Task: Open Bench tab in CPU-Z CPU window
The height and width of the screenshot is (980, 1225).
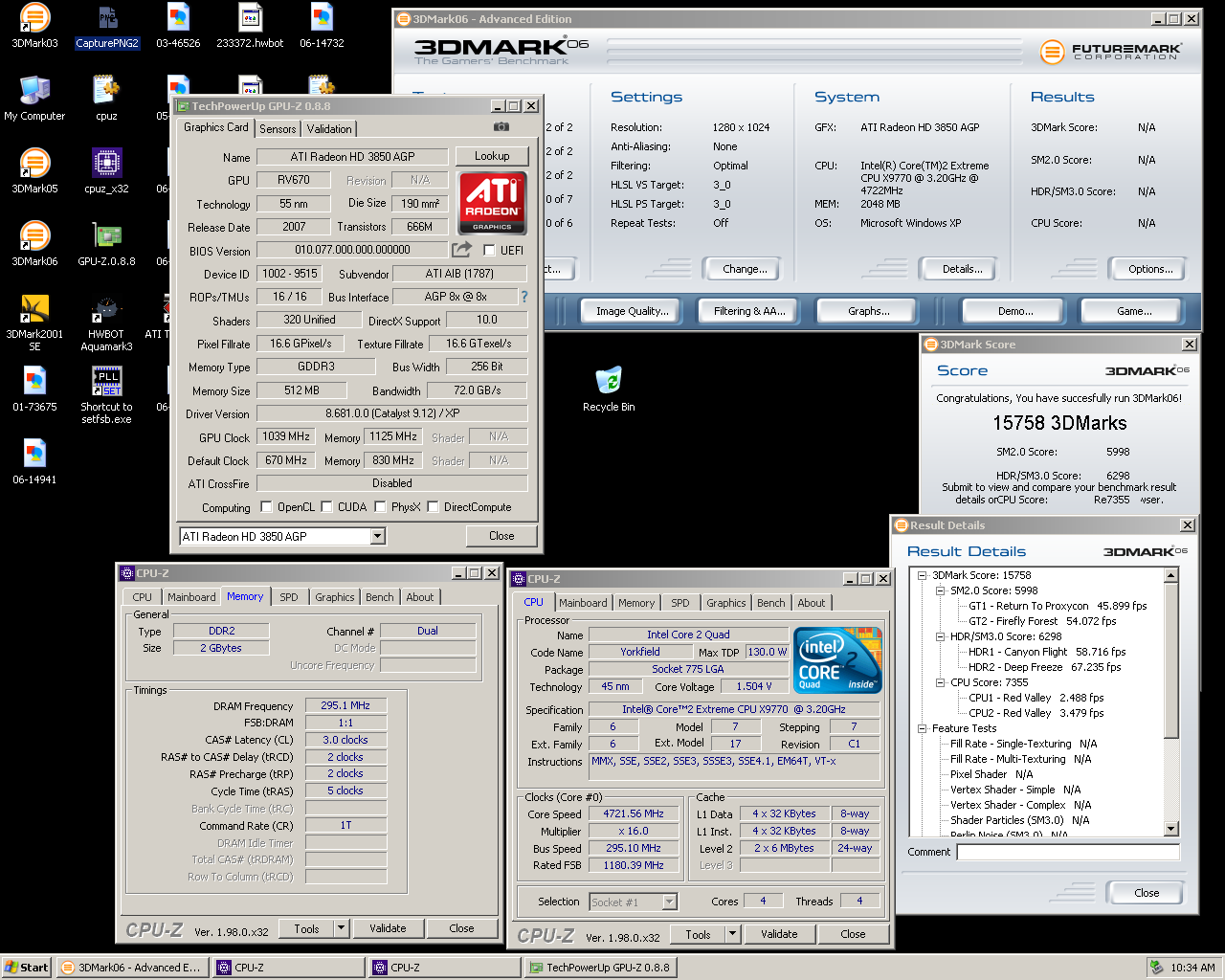Action: click(771, 603)
